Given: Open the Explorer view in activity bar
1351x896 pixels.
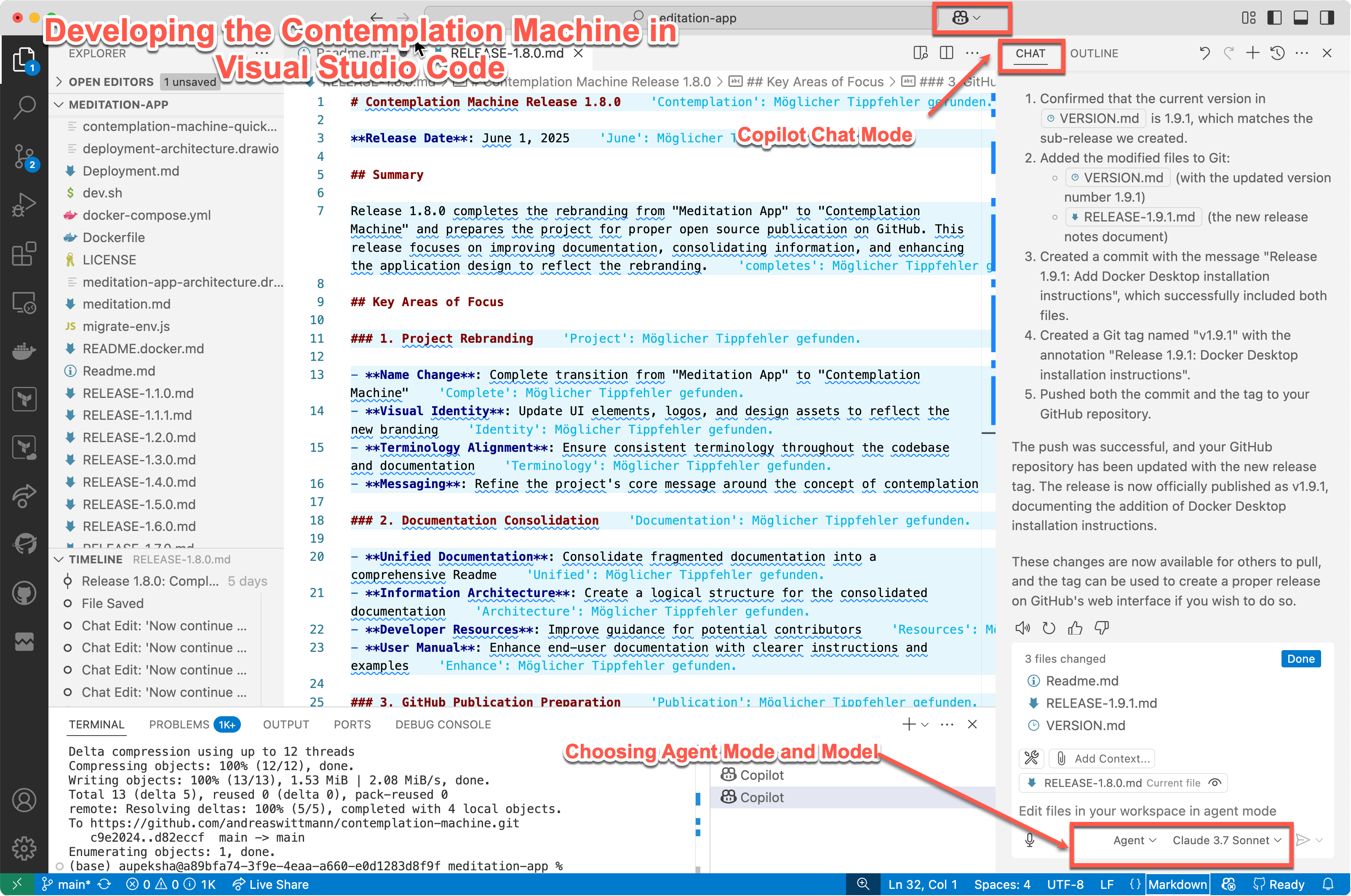Looking at the screenshot, I should pos(24,59).
